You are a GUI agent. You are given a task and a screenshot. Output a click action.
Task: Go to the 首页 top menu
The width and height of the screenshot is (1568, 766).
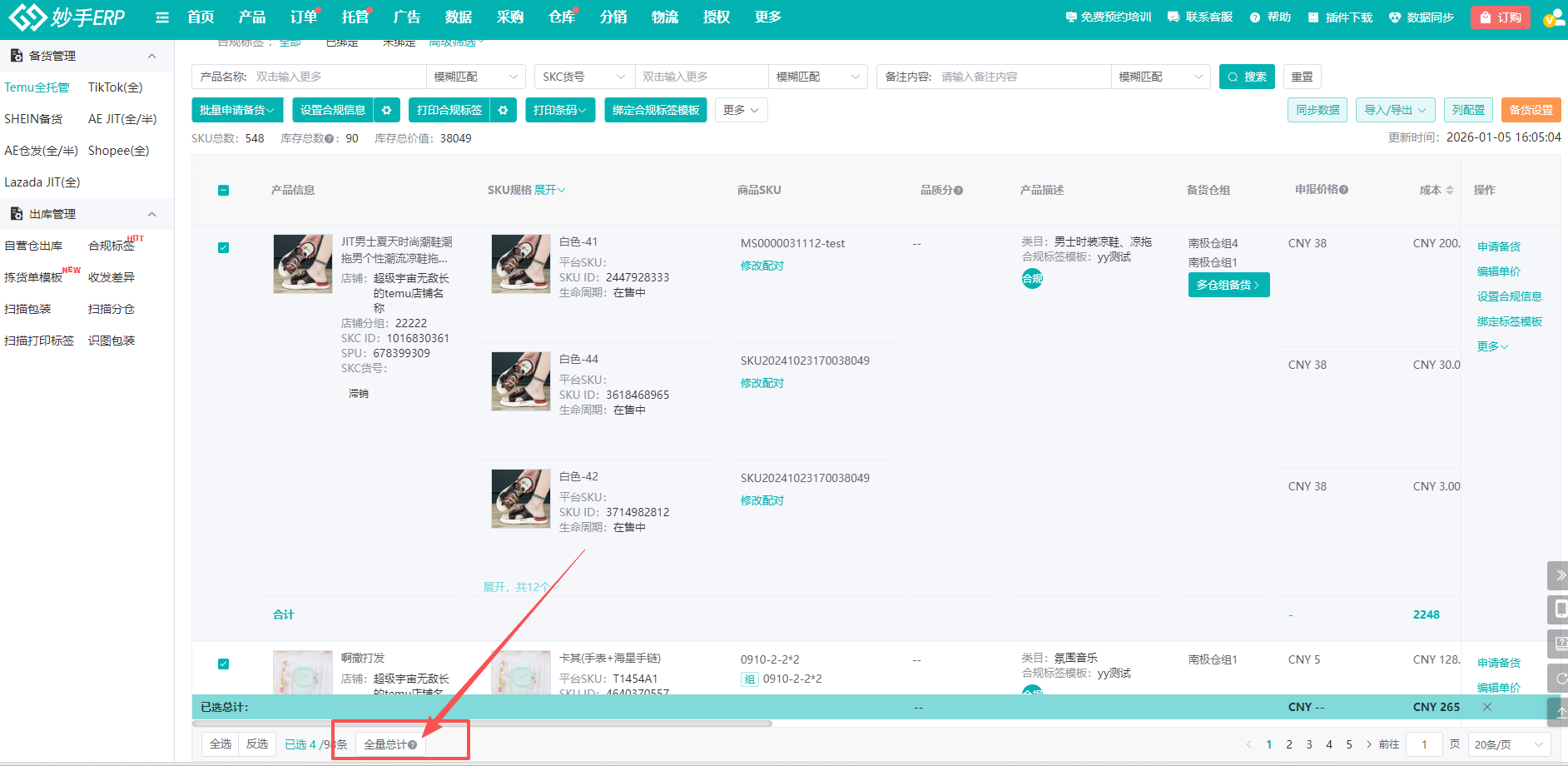click(x=201, y=17)
